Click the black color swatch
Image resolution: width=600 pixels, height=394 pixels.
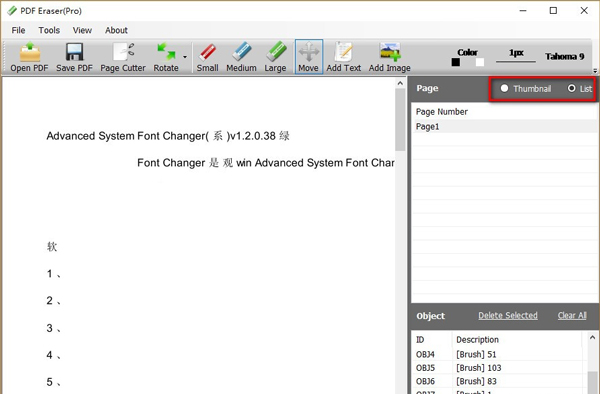[455, 62]
